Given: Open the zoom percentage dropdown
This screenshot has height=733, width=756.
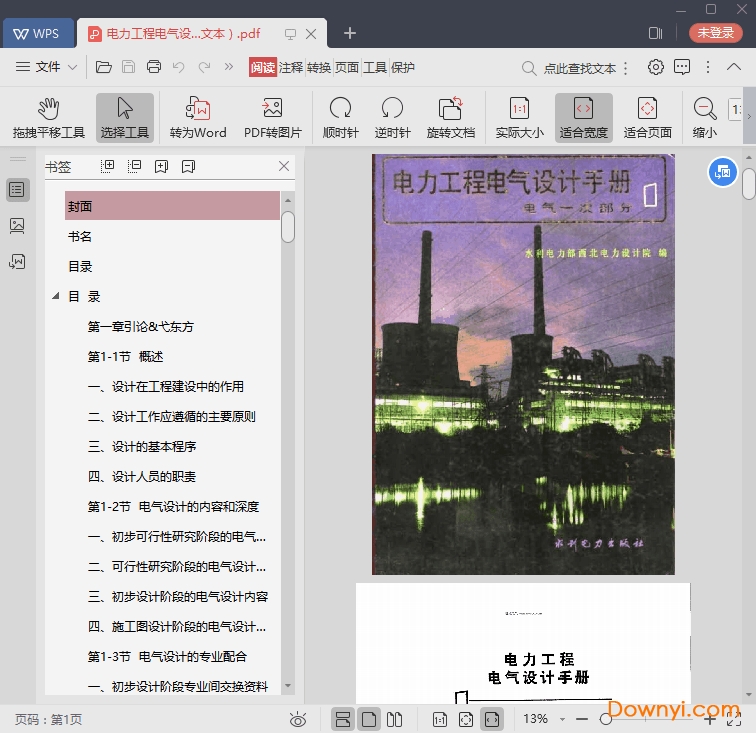Looking at the screenshot, I should click(563, 719).
